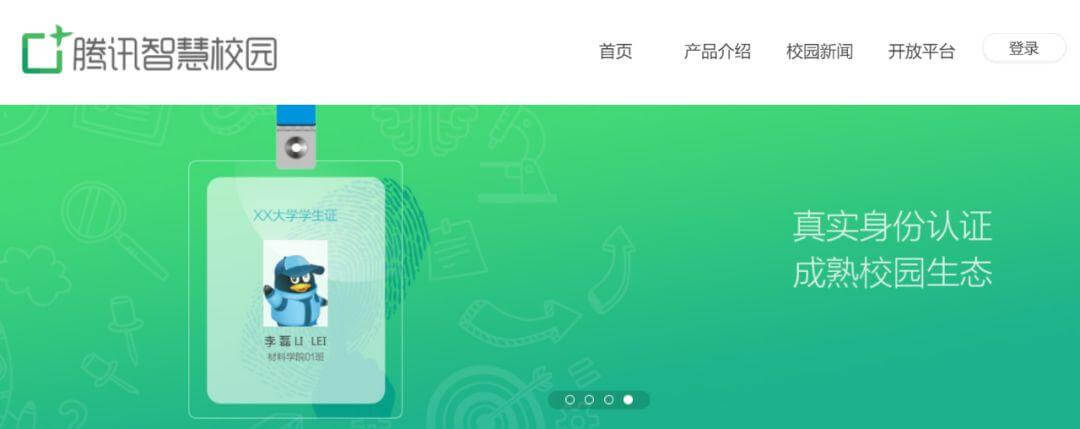The image size is (1080, 429).
Task: Click the 真实身份认证 banner headline
Action: click(893, 227)
